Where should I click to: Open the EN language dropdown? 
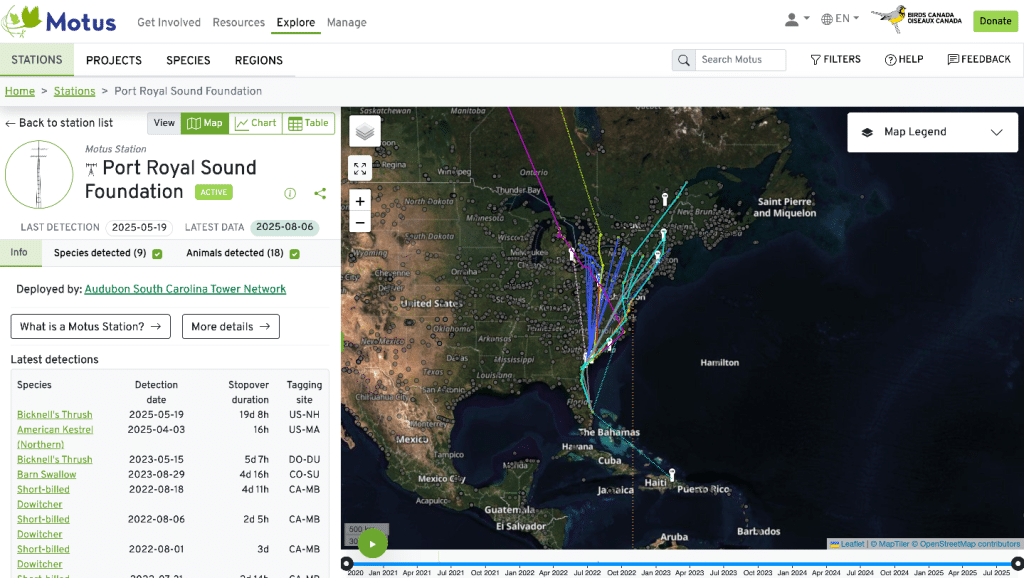click(x=840, y=19)
